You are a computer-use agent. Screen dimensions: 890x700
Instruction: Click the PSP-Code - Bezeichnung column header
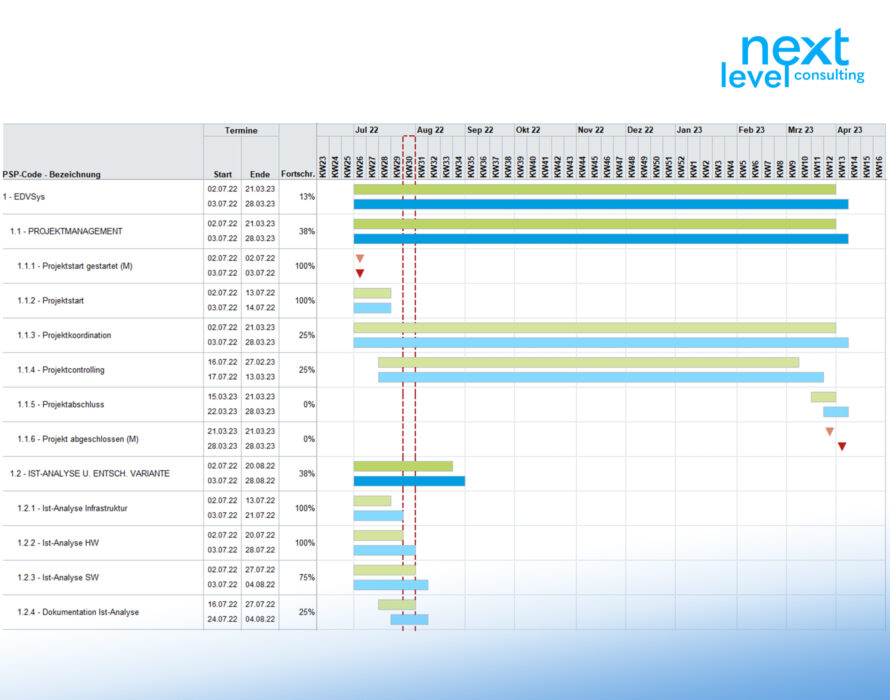coord(52,174)
